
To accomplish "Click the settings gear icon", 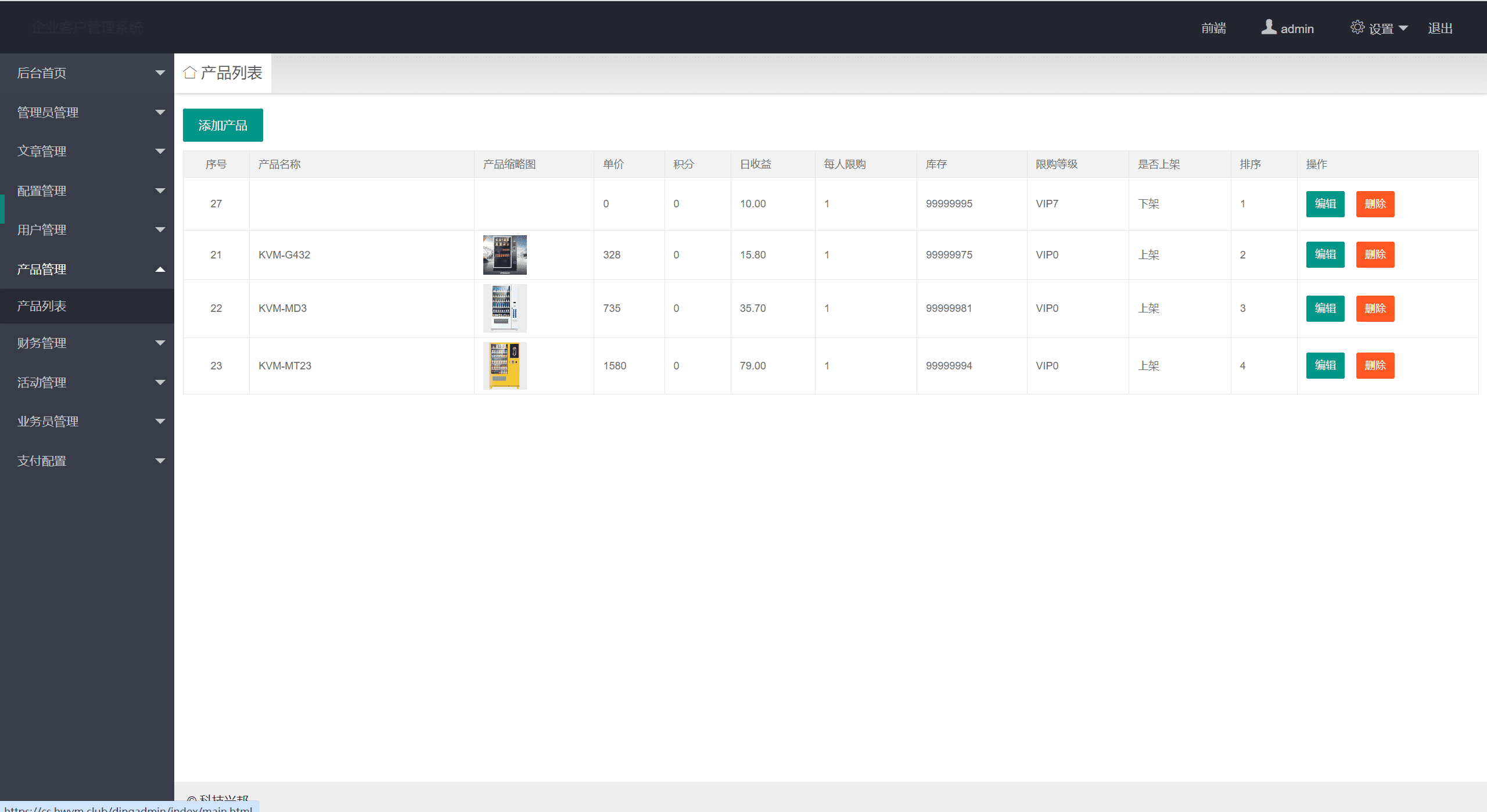I will pyautogui.click(x=1357, y=27).
